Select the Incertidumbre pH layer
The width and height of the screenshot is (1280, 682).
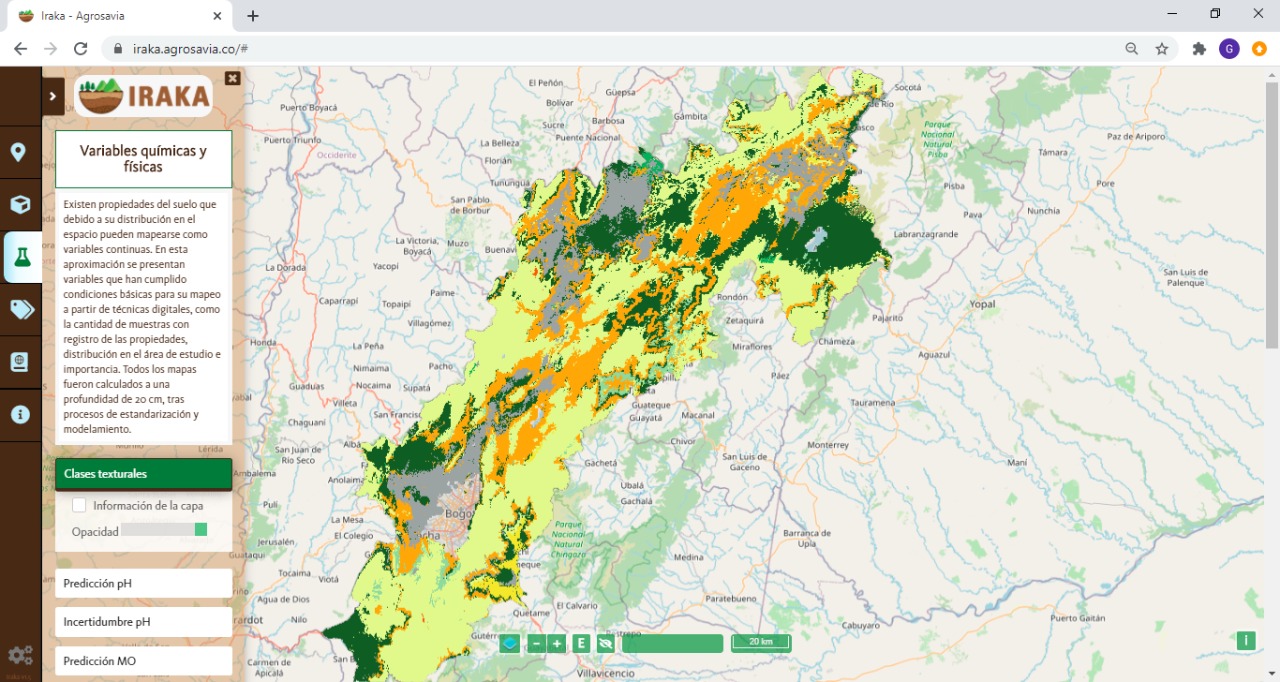(x=143, y=622)
